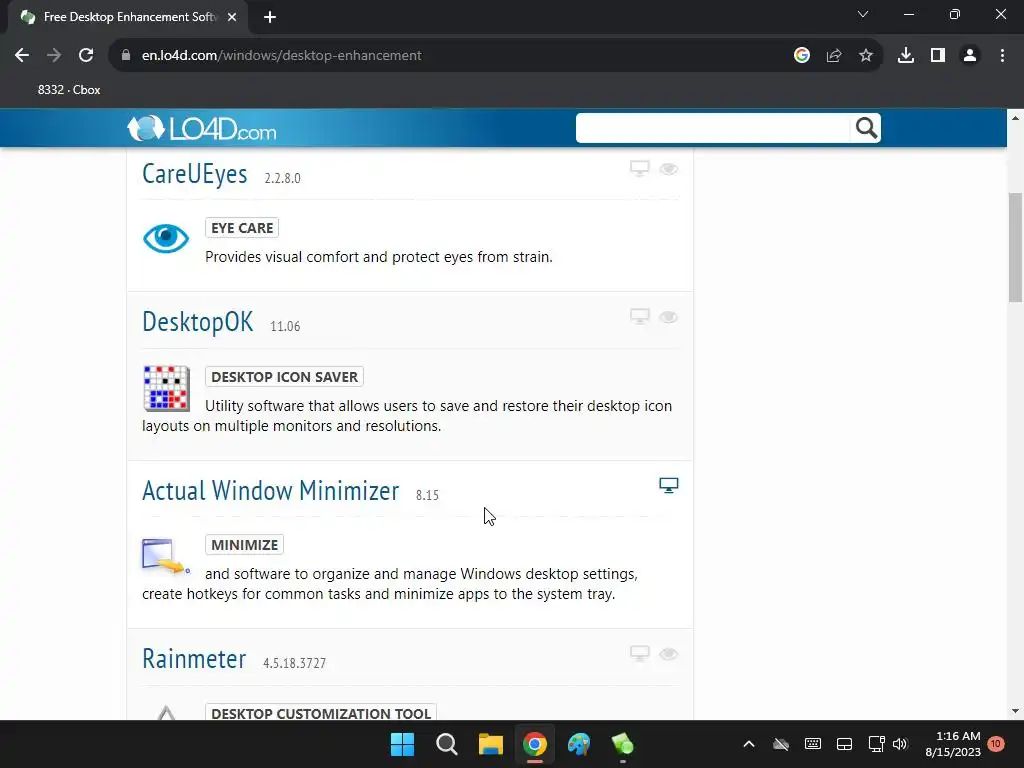
Task: Click monitor icon in DesktopOK row
Action: coord(639,317)
